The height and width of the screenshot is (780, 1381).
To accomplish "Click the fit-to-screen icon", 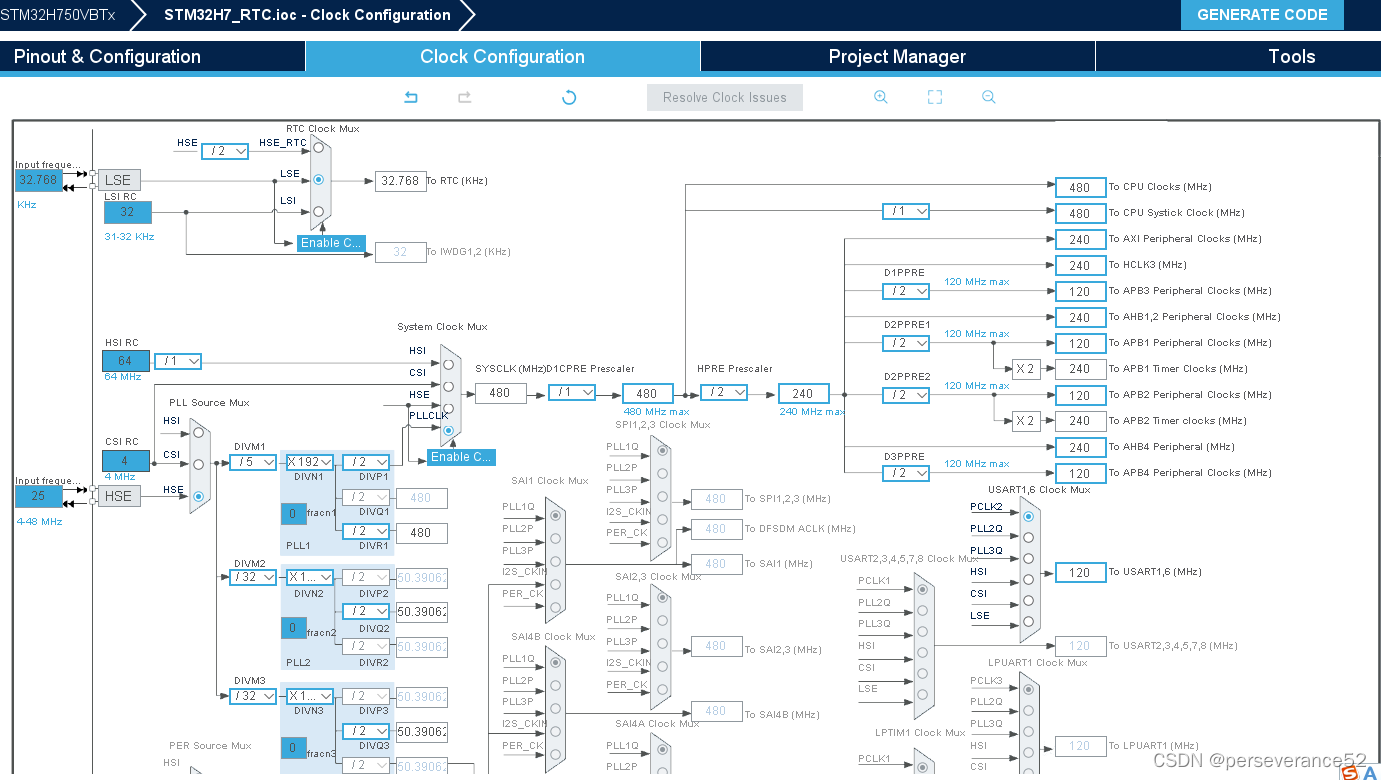I will [935, 97].
